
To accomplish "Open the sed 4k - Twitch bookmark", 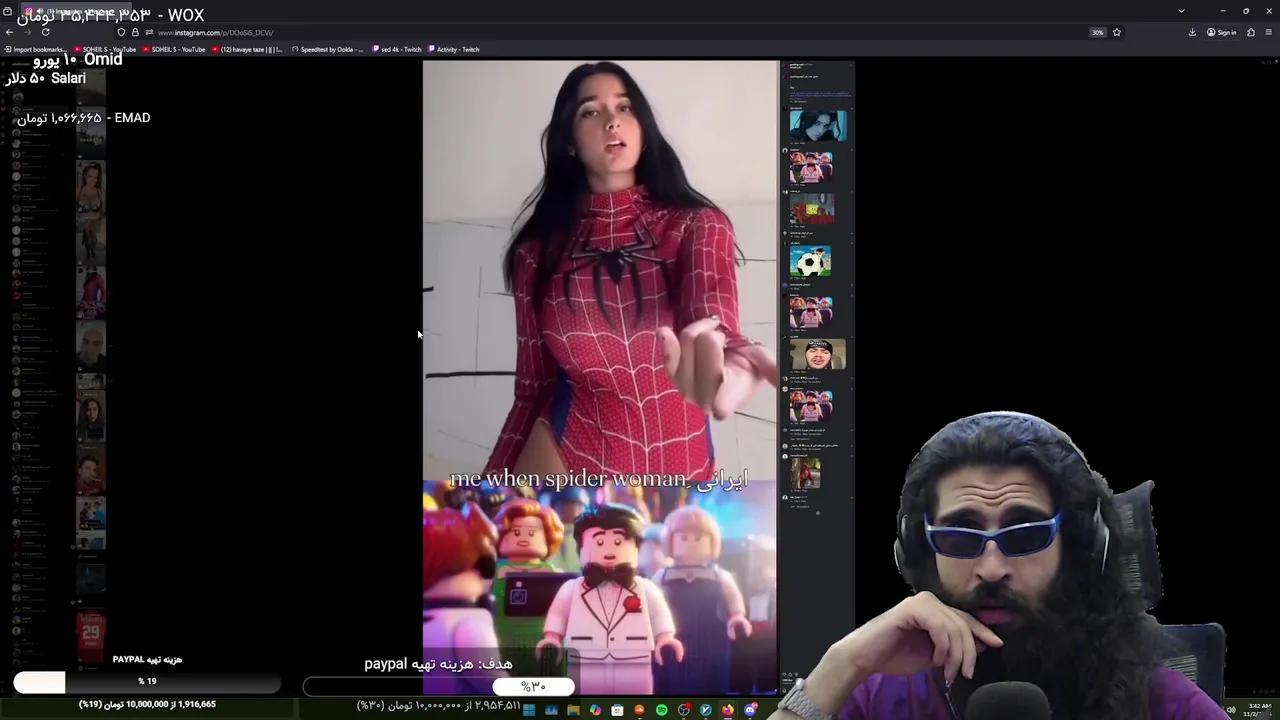I will coord(397,49).
